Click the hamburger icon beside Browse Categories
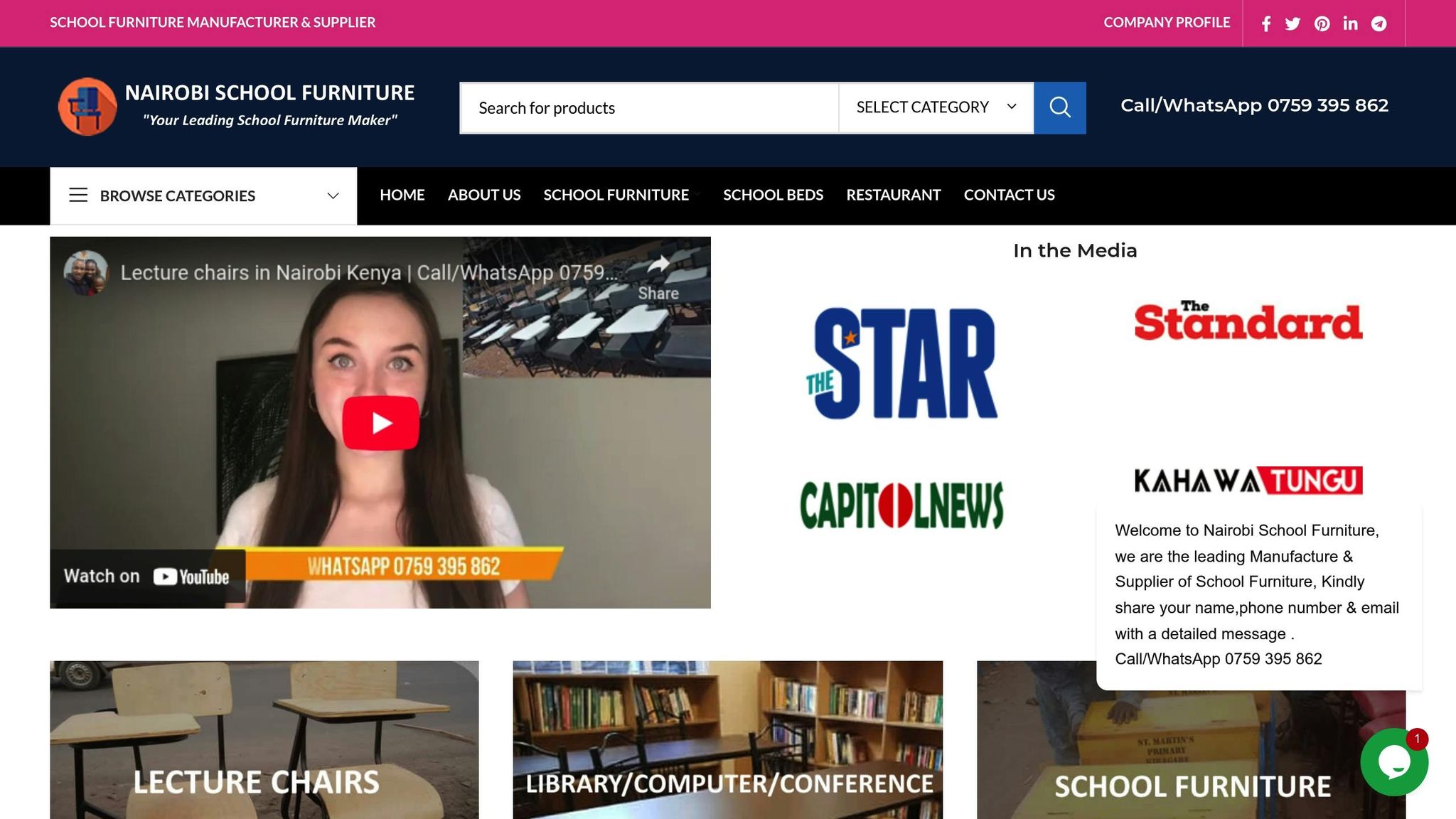The image size is (1456, 819). tap(78, 195)
